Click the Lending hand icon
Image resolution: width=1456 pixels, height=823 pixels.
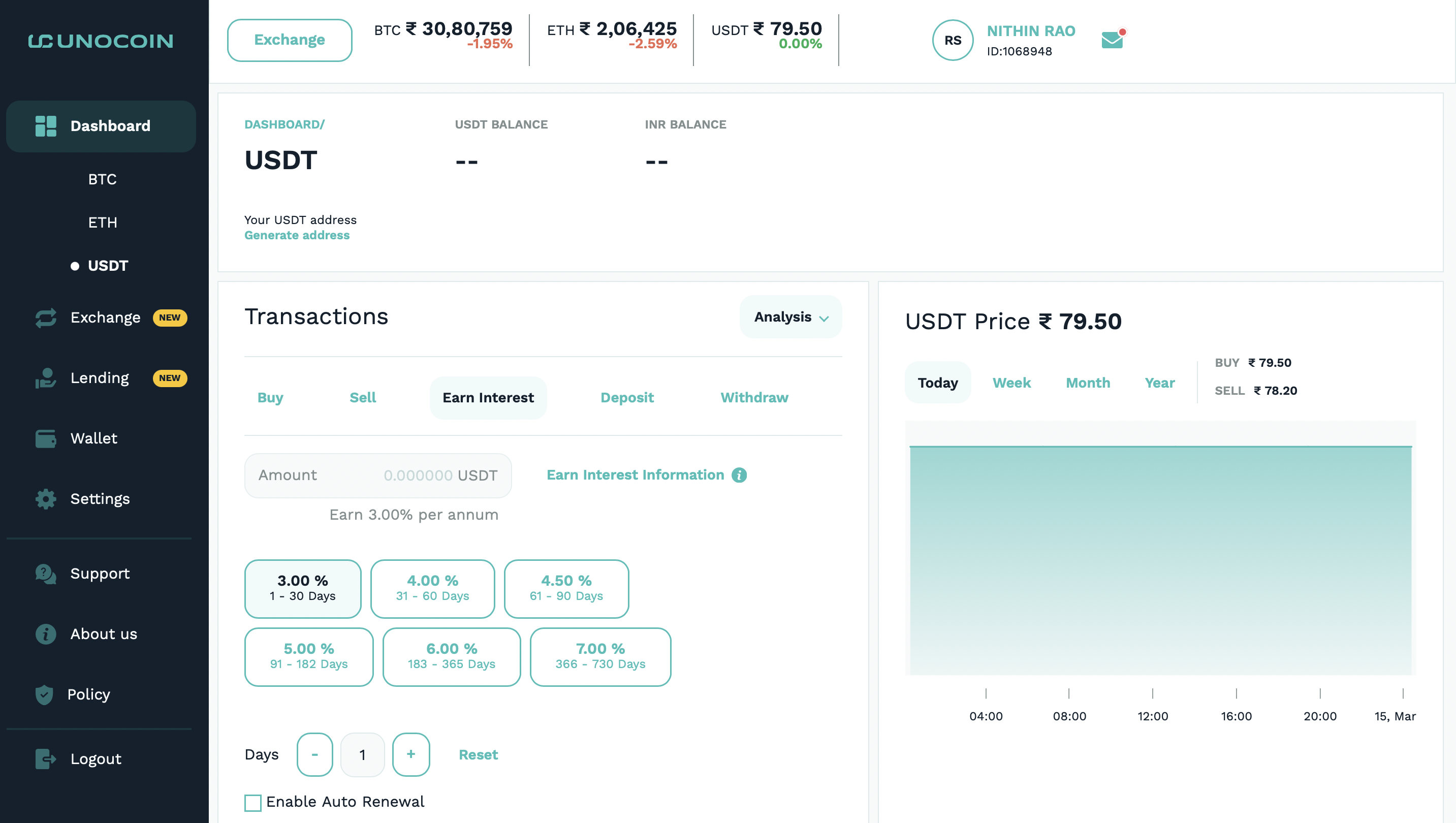pos(46,378)
